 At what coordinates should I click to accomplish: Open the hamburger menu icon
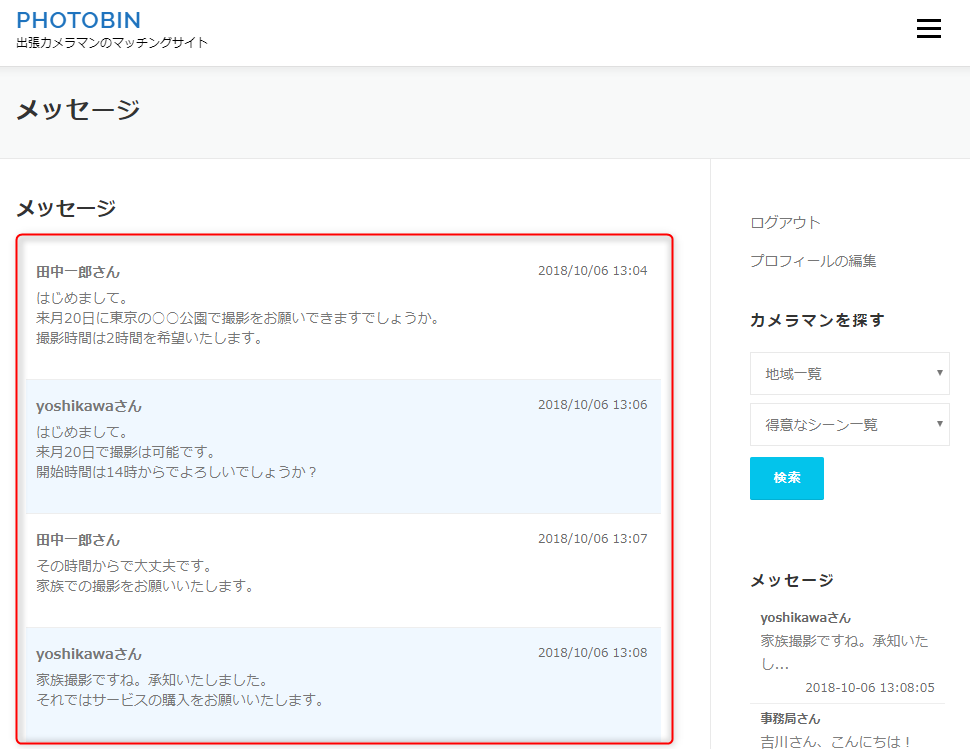click(x=928, y=29)
